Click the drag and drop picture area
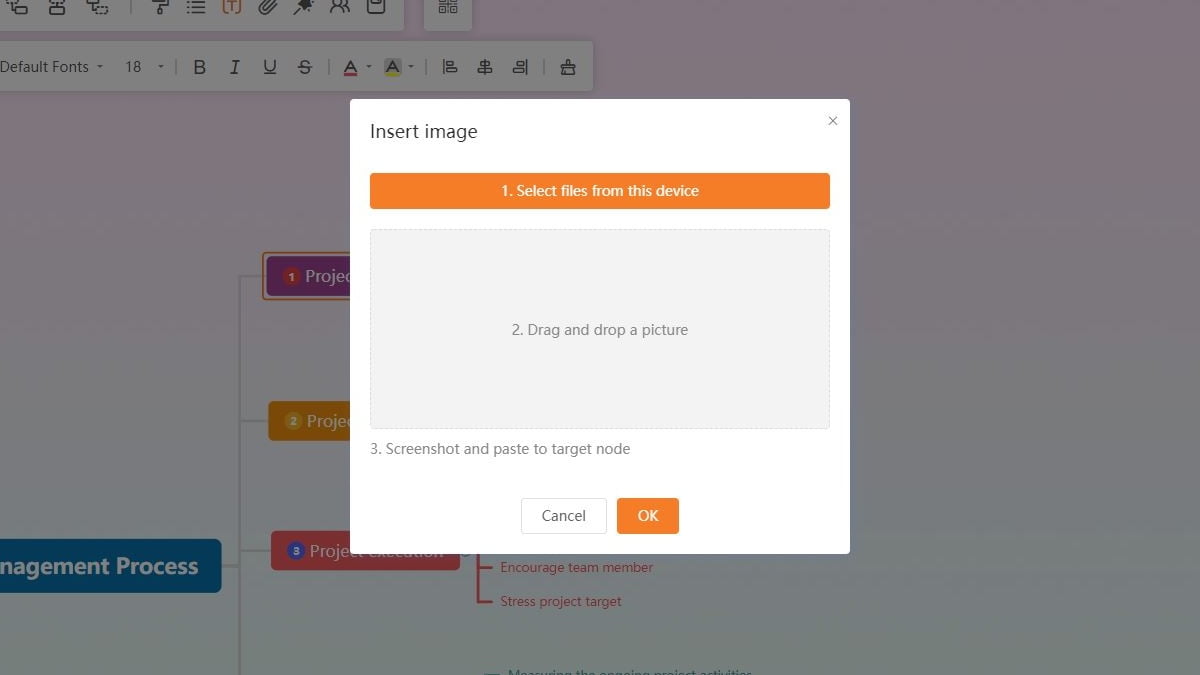 coord(600,329)
